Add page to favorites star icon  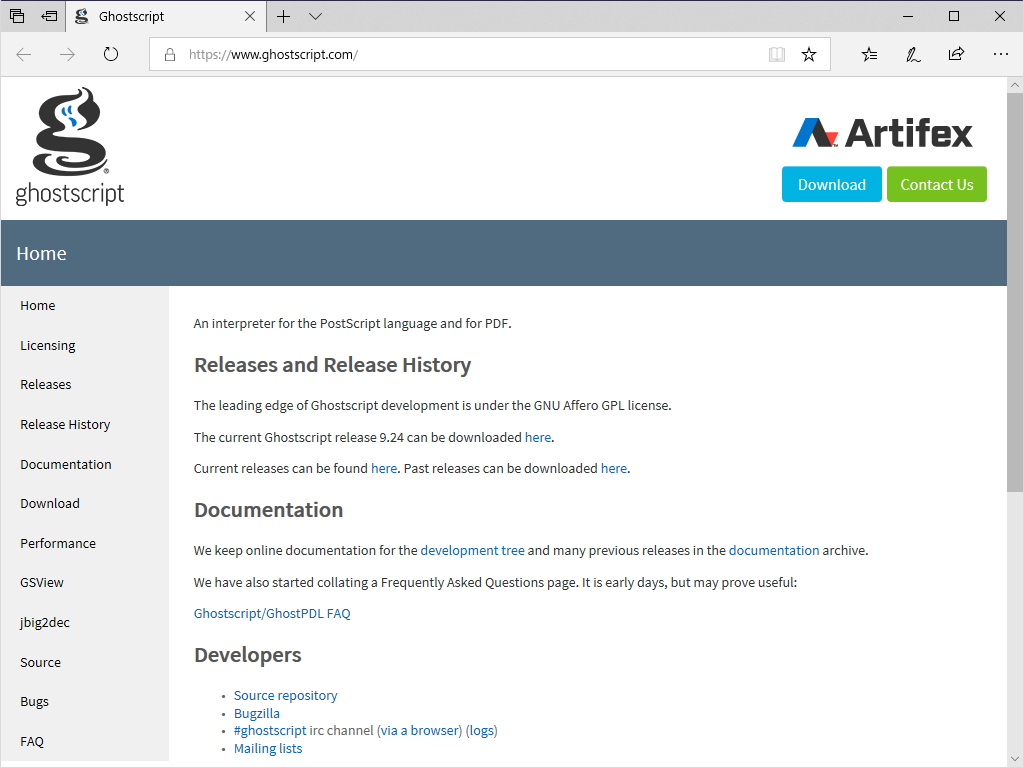click(x=808, y=54)
